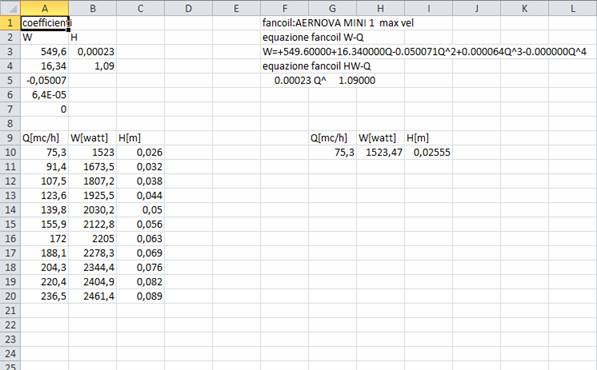
Task: Click the select-all corner box
Action: pos(10,8)
